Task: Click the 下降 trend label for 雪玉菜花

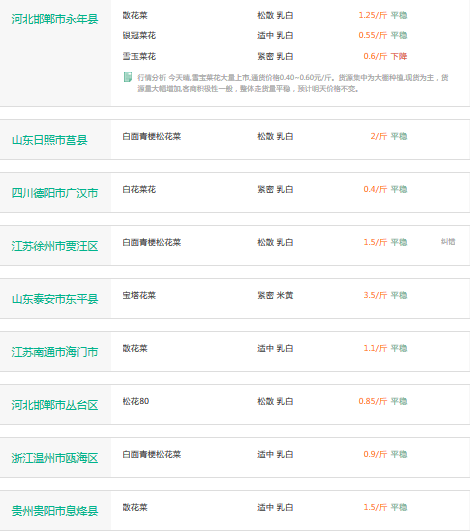Action: click(399, 56)
